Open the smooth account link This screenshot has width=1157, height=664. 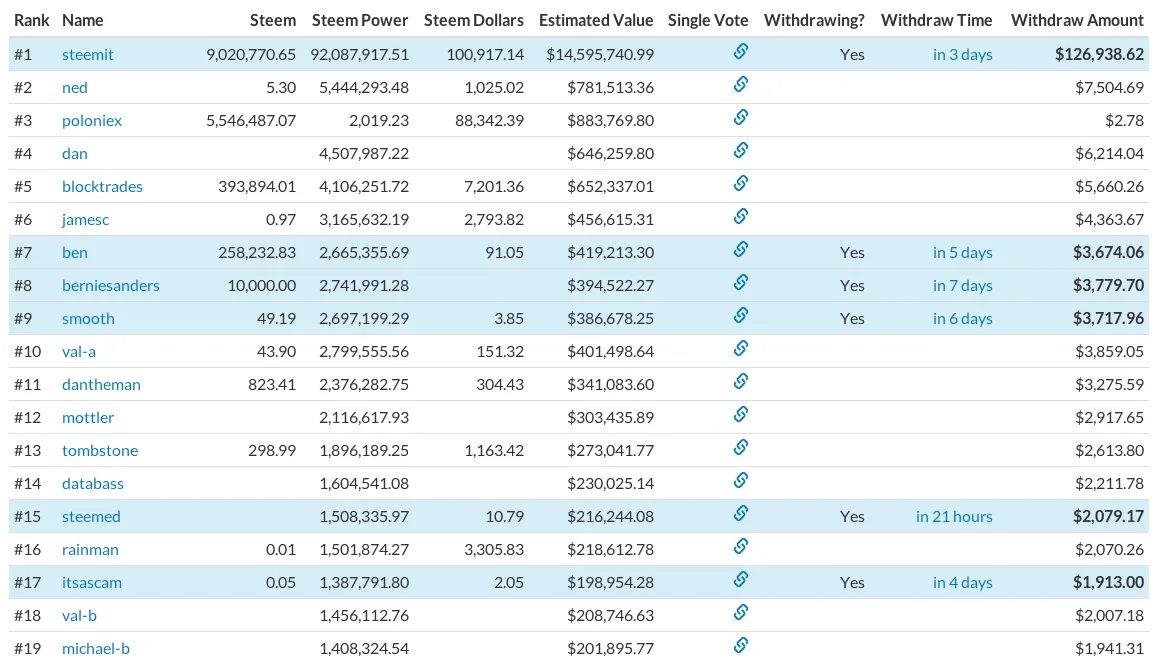click(x=88, y=318)
